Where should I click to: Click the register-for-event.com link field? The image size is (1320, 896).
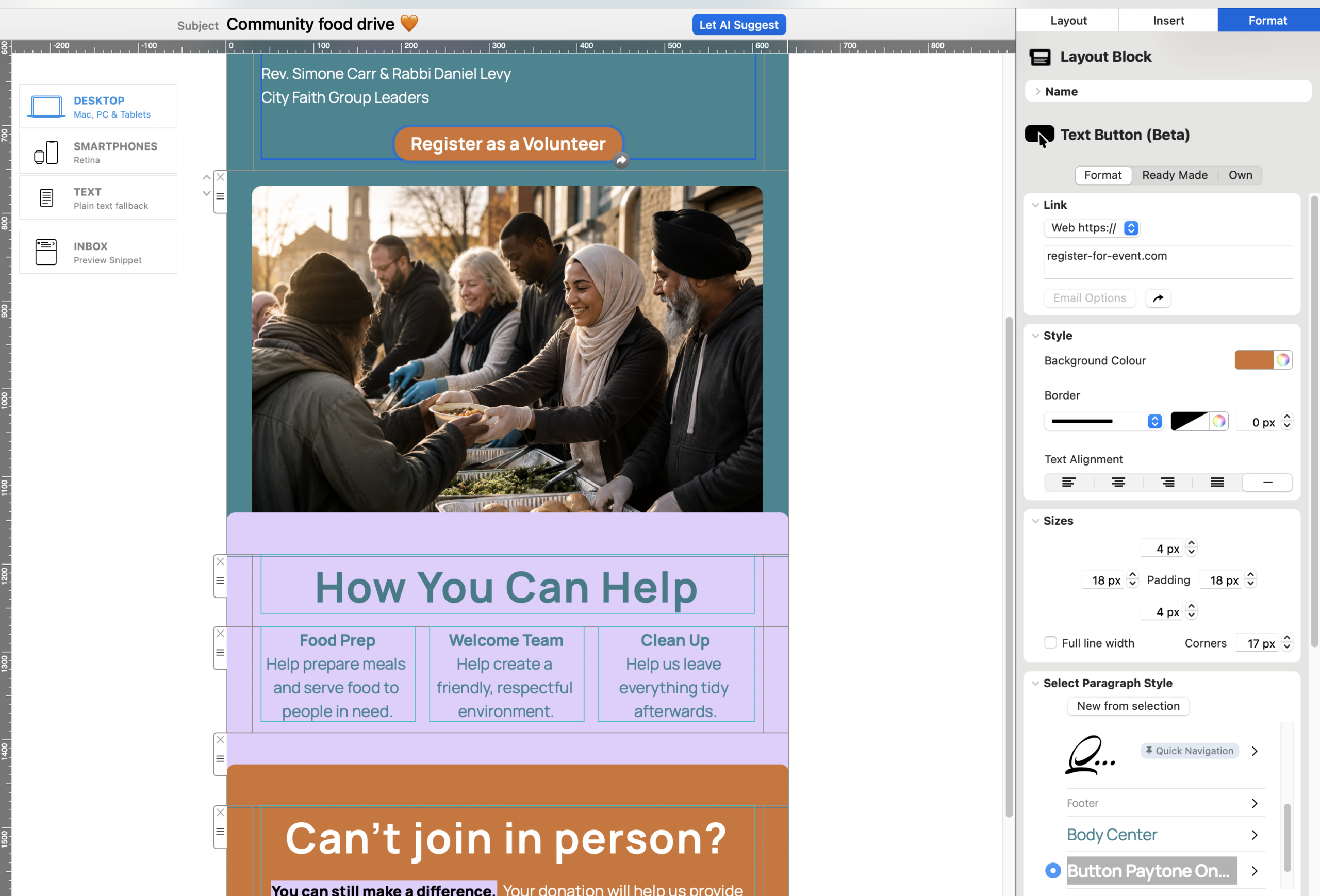1168,262
